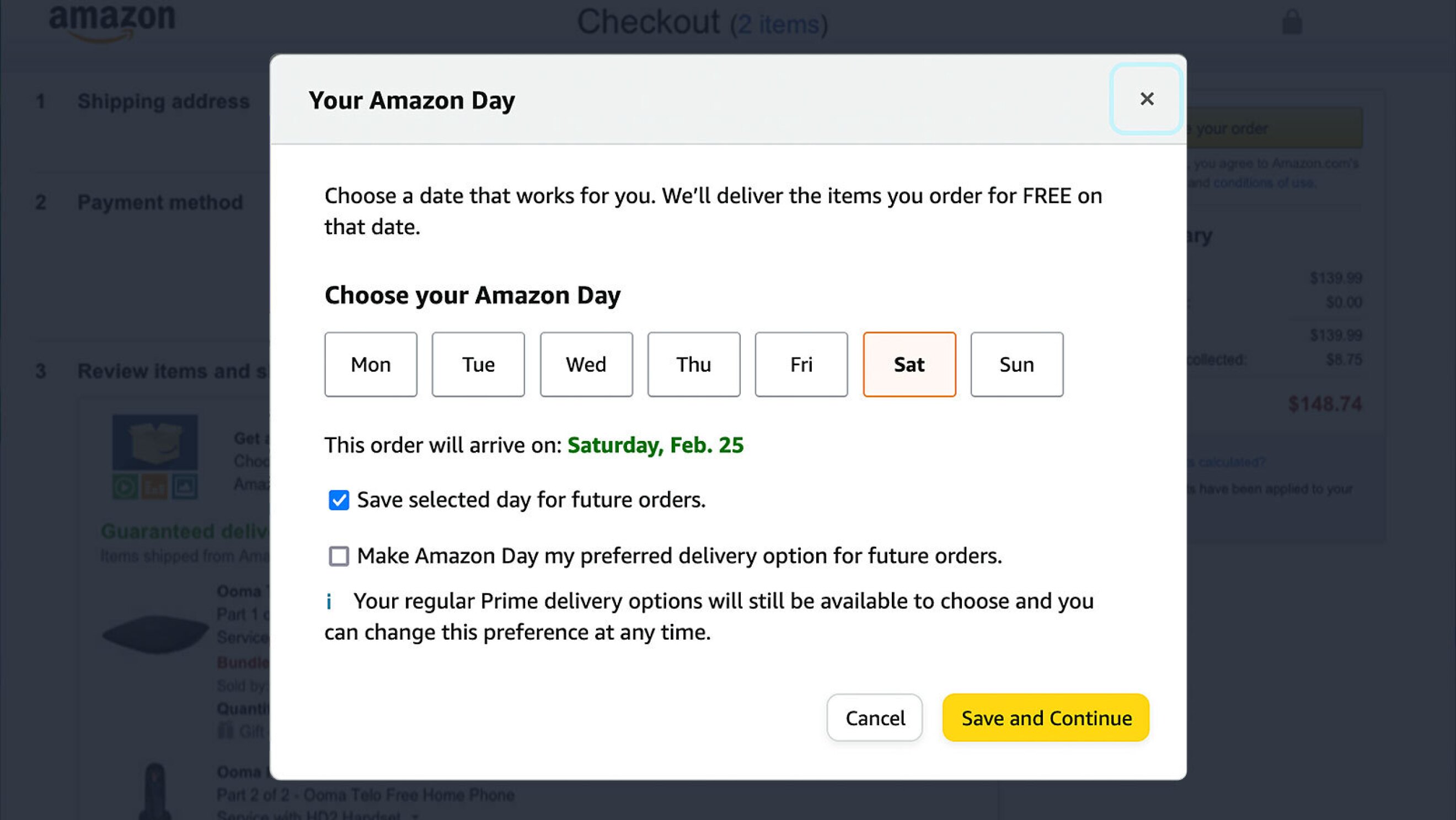Choose Wed for Amazon Day delivery
Screen dimensions: 1456x820
(x=586, y=364)
